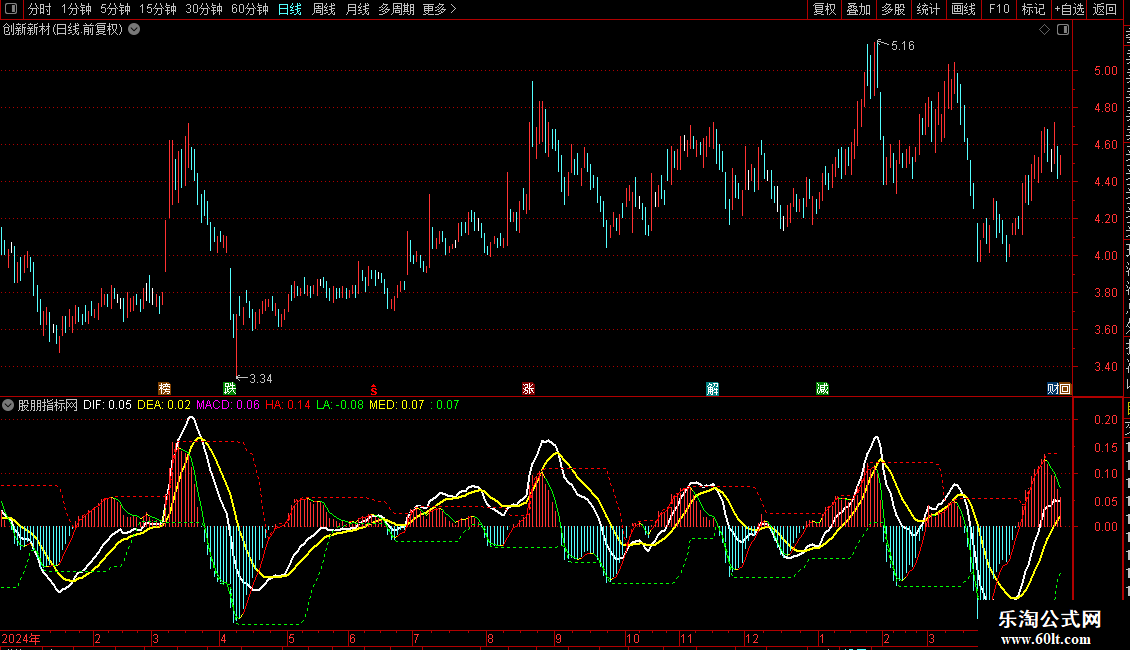1130x650 pixels.
Task: Click the red $ marker on the timeline
Action: tap(373, 390)
